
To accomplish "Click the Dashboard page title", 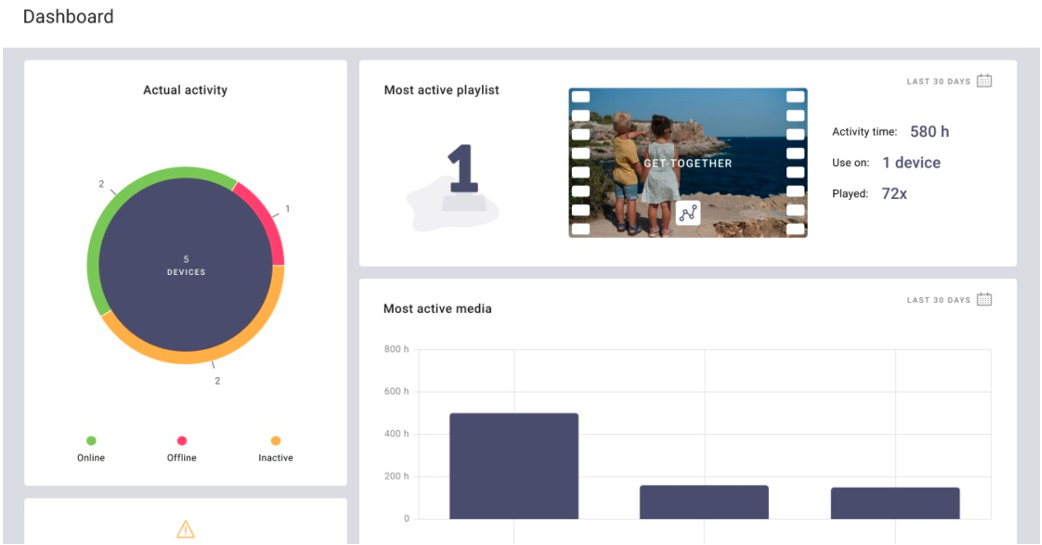I will coord(68,17).
